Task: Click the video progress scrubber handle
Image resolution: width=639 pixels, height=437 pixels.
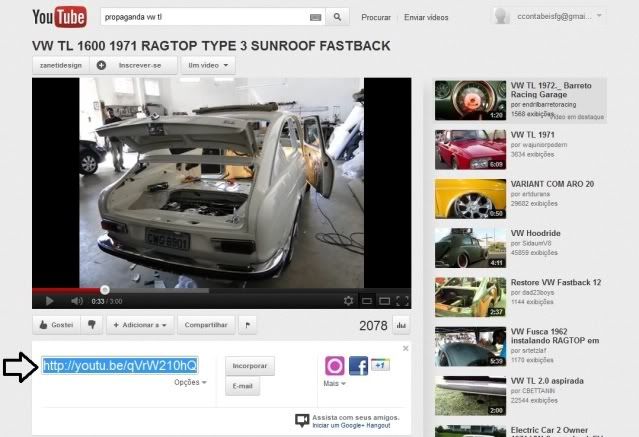Action: (x=105, y=290)
